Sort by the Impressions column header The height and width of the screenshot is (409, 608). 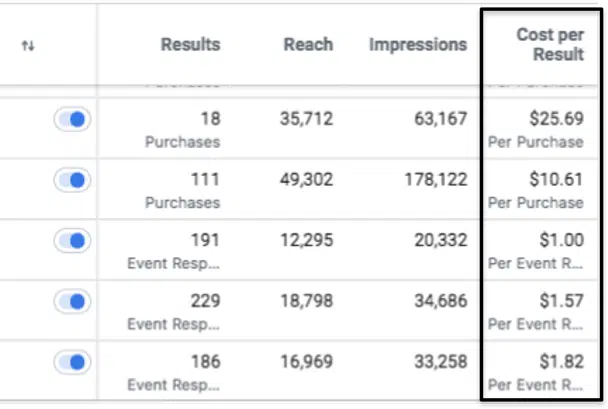(417, 45)
